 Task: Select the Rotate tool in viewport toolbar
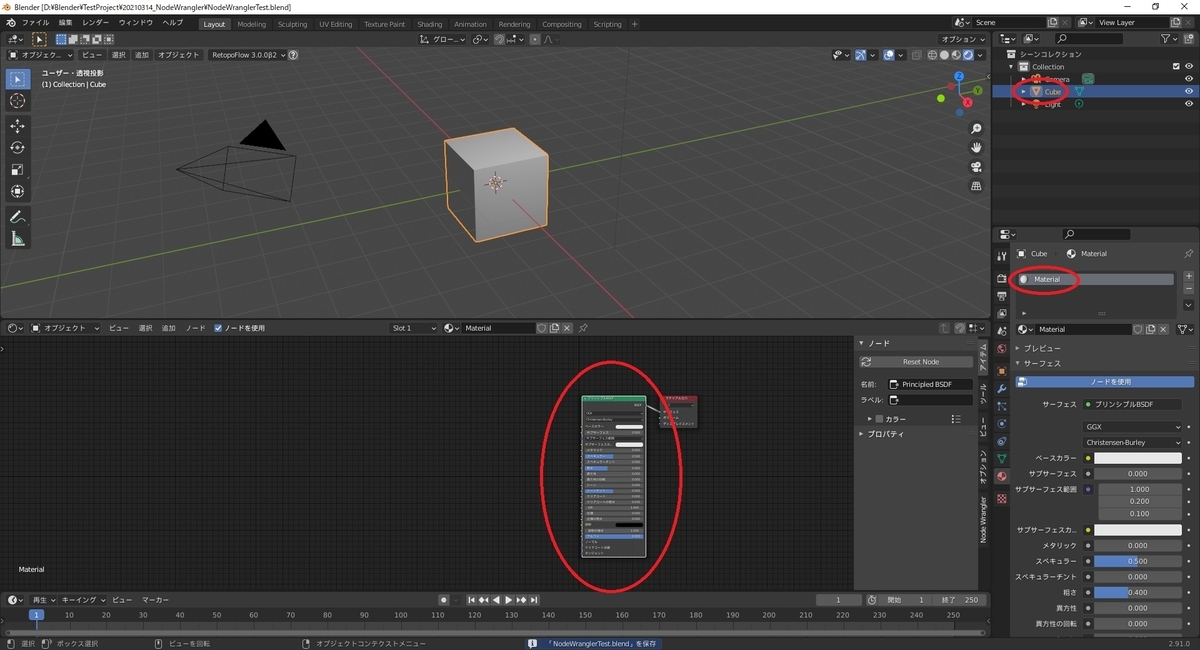(x=18, y=148)
